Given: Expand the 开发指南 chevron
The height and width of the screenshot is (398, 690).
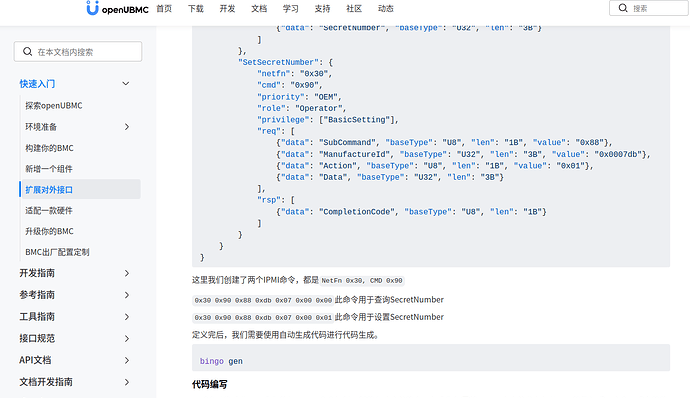Looking at the screenshot, I should point(127,273).
